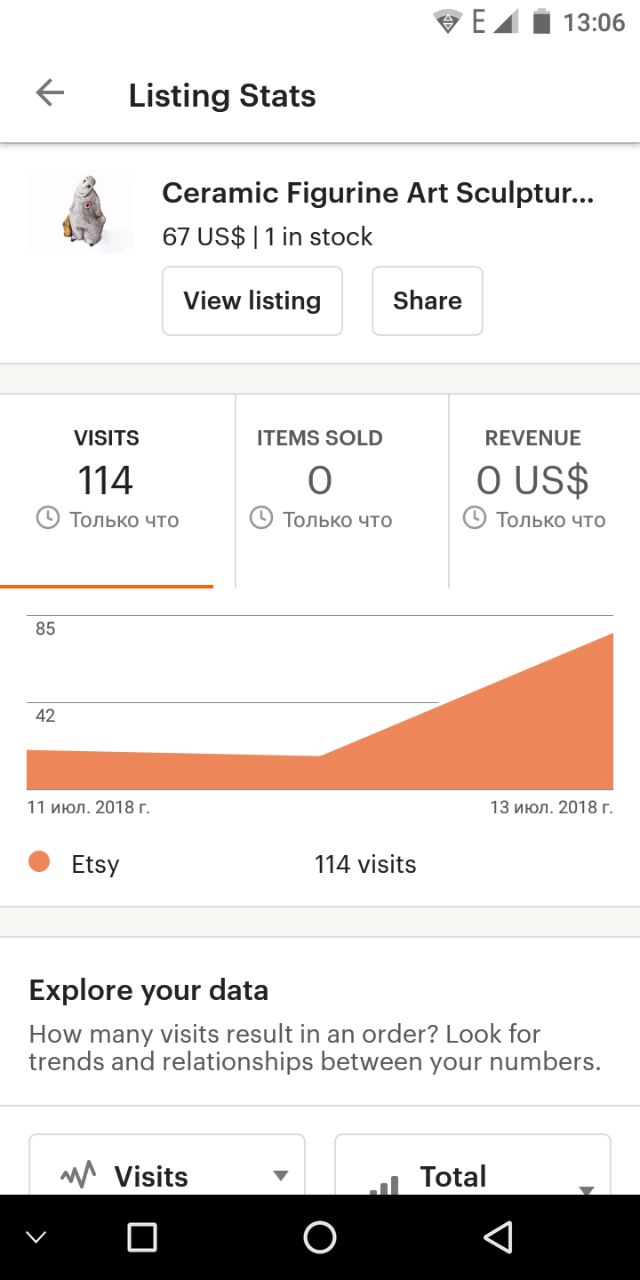The width and height of the screenshot is (640, 1280).
Task: Click the waveform icon beside Visits
Action: tap(78, 1176)
